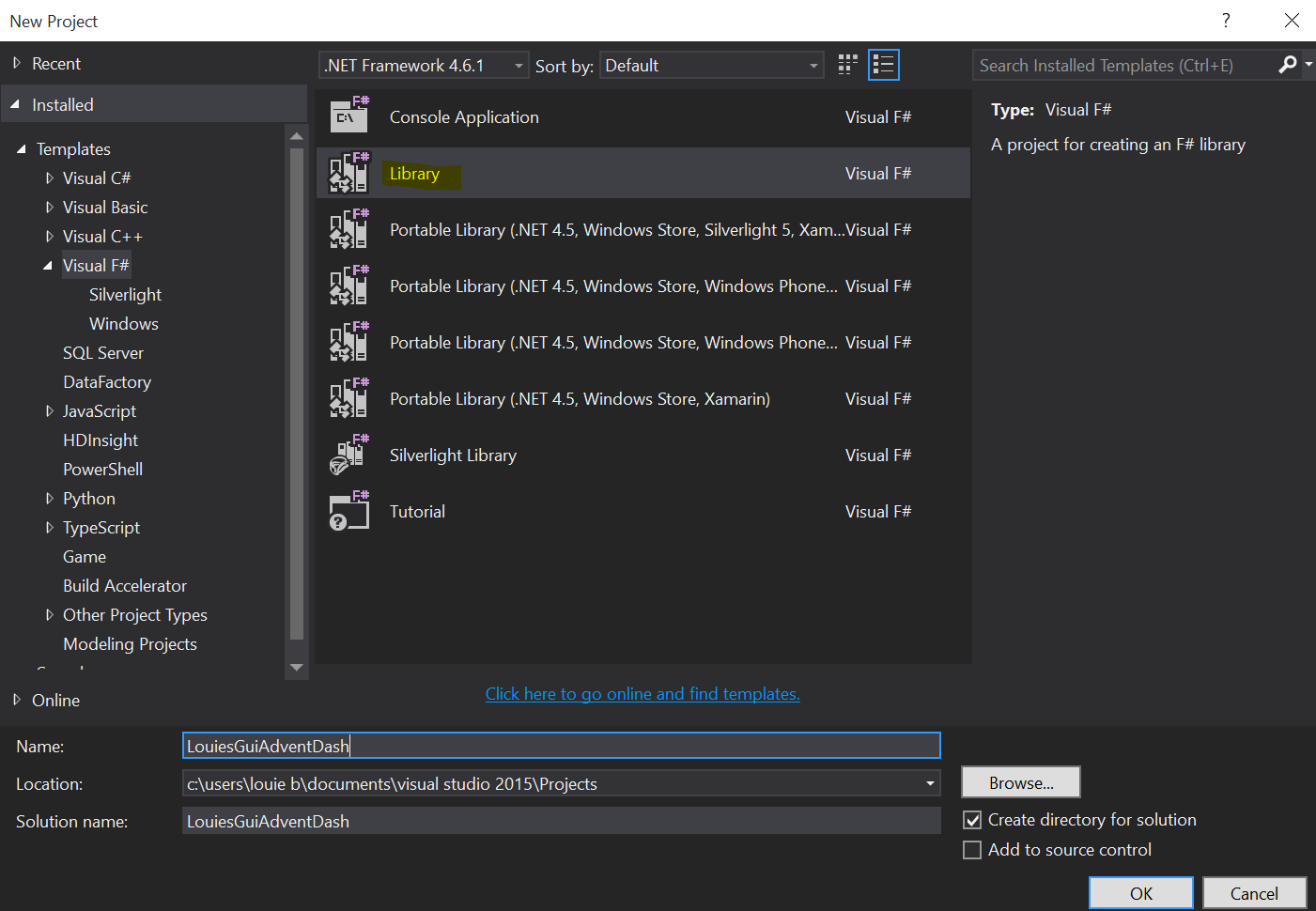The image size is (1316, 911).
Task: Select the Silverlight Library template name
Action: click(x=453, y=455)
